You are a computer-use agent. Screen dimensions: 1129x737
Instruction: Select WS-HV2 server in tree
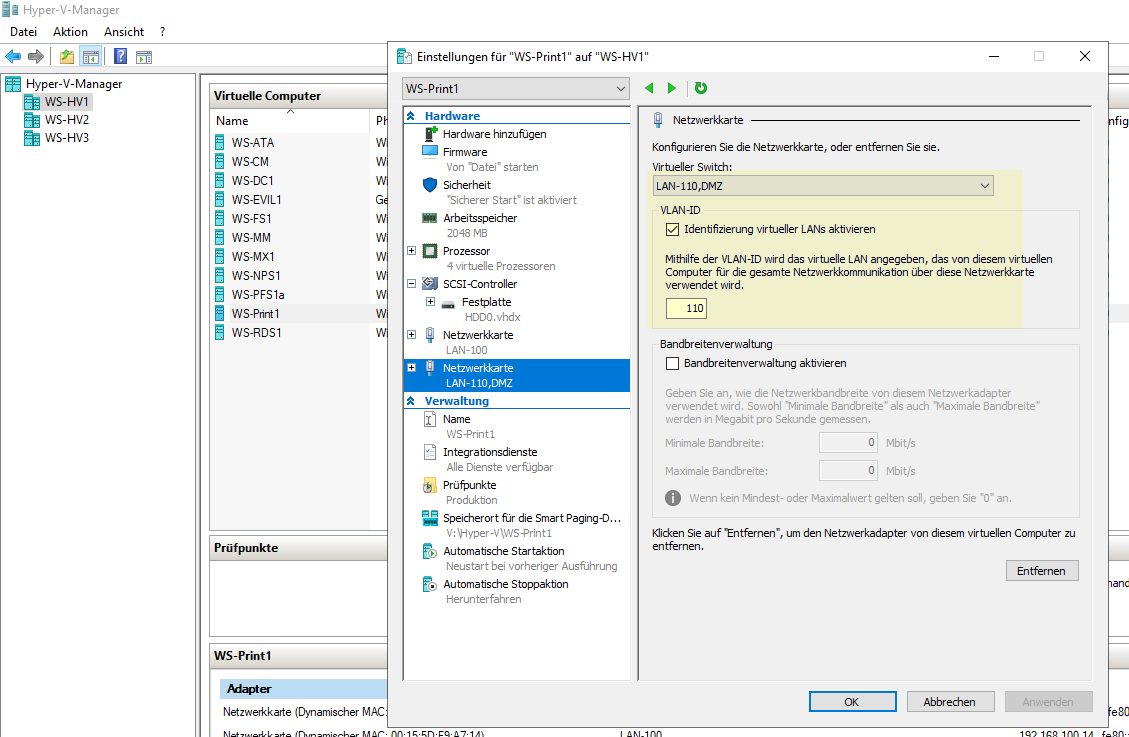pyautogui.click(x=67, y=119)
